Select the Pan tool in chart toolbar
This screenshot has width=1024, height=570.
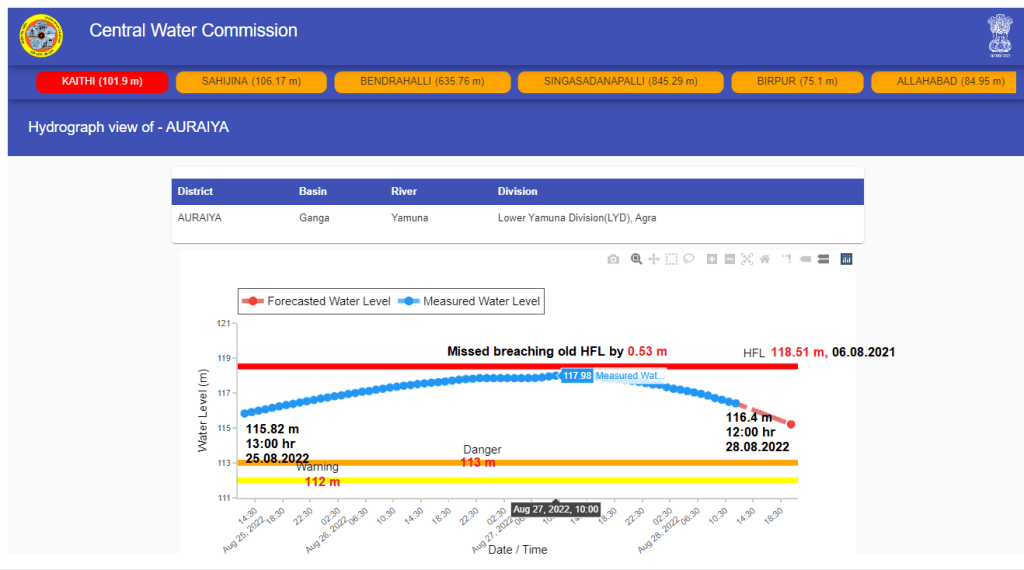654,259
